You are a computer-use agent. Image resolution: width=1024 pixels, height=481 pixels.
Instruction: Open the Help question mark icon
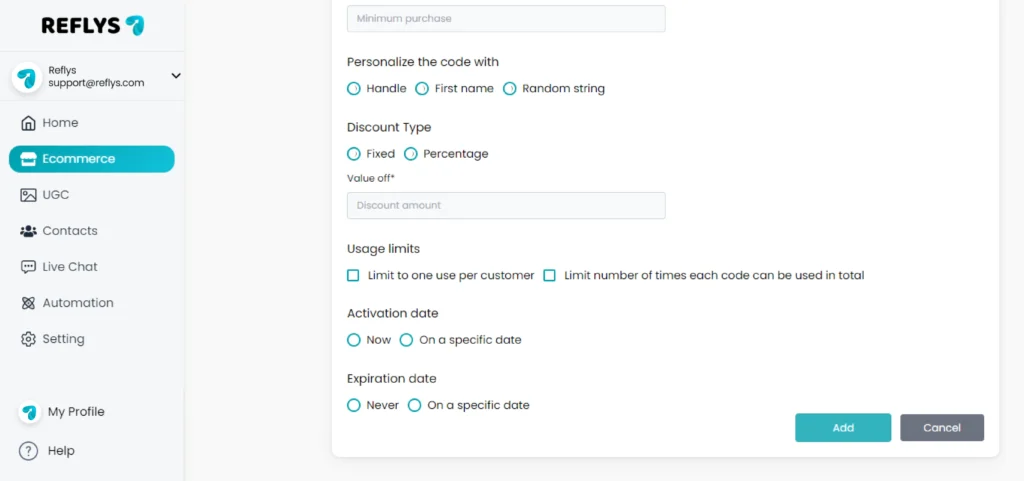(28, 451)
